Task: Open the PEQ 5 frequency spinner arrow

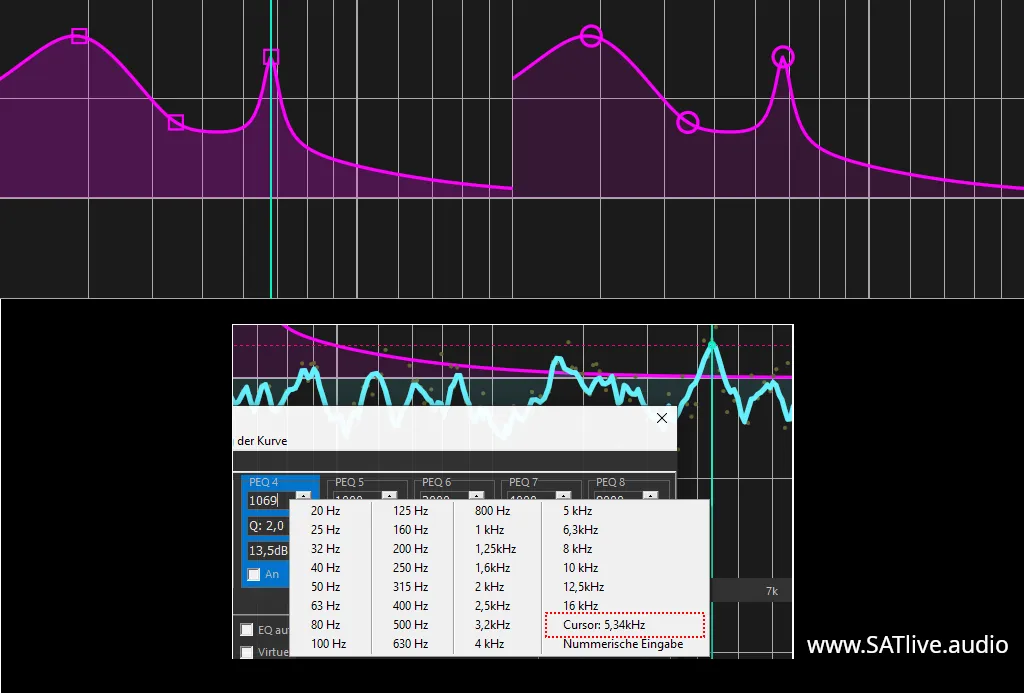Action: (389, 496)
